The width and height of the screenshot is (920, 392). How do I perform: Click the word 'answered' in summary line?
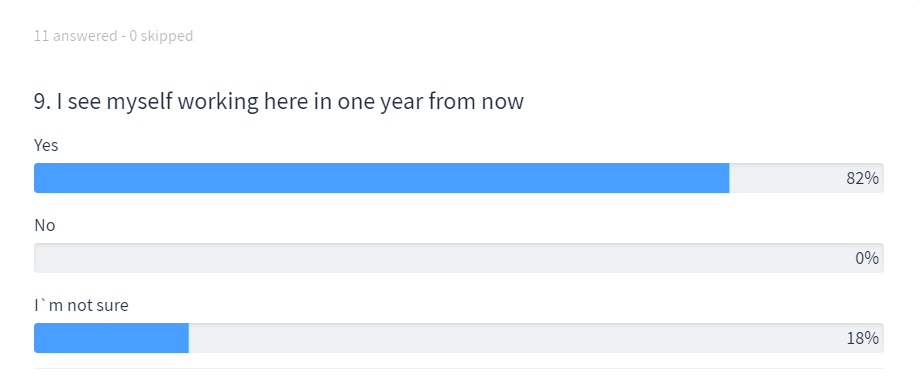coord(85,36)
